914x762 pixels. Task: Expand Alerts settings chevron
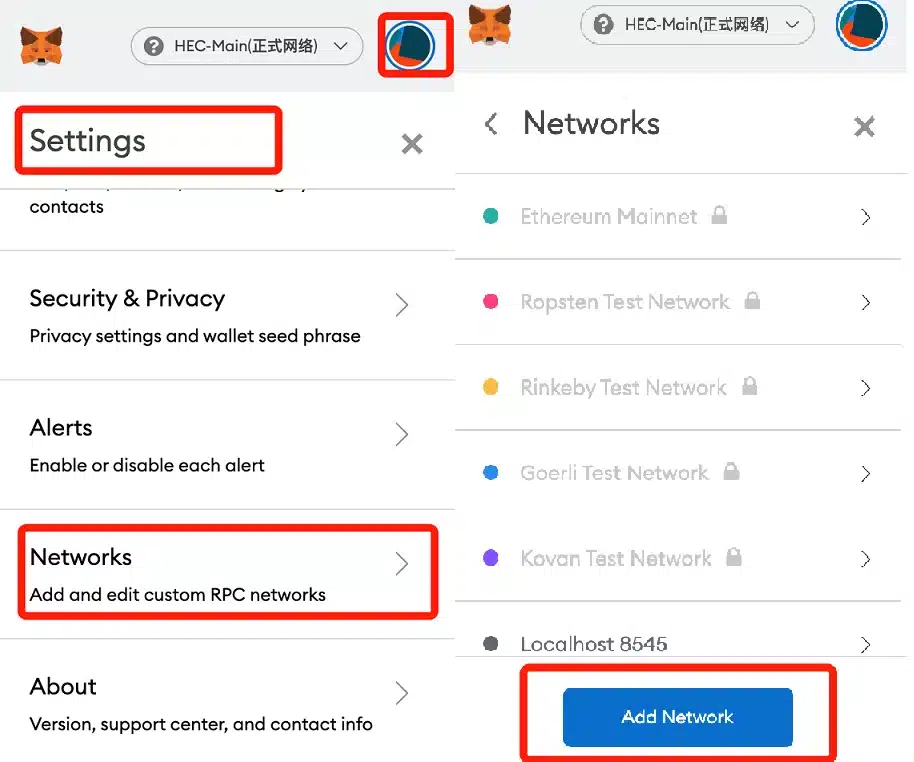pos(402,434)
